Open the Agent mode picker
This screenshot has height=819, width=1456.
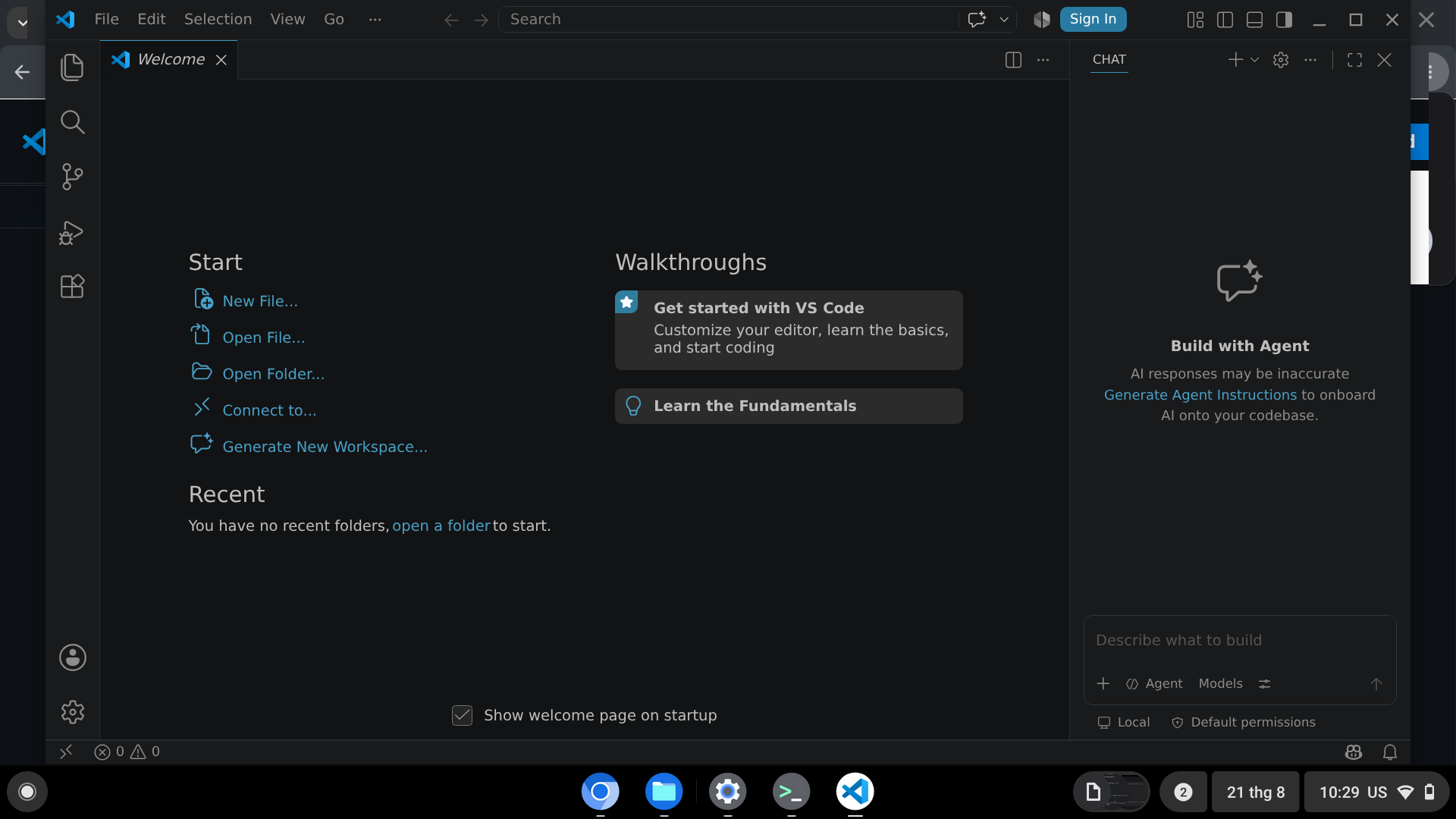coord(1154,683)
